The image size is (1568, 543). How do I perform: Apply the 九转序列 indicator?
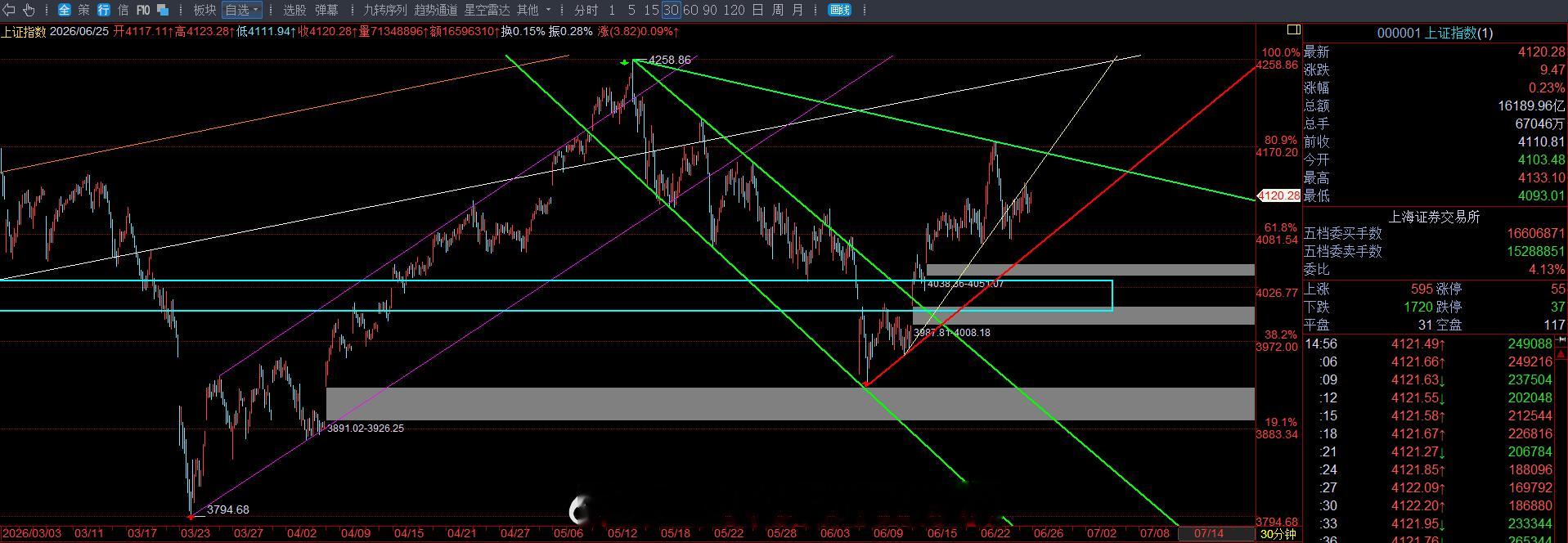[x=384, y=10]
